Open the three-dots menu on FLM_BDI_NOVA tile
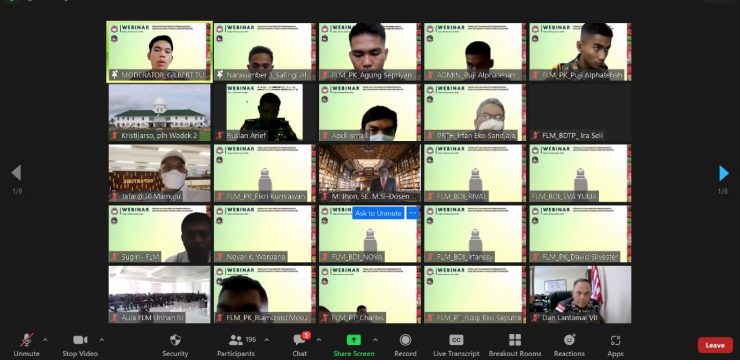The width and height of the screenshot is (740, 360). pos(412,213)
